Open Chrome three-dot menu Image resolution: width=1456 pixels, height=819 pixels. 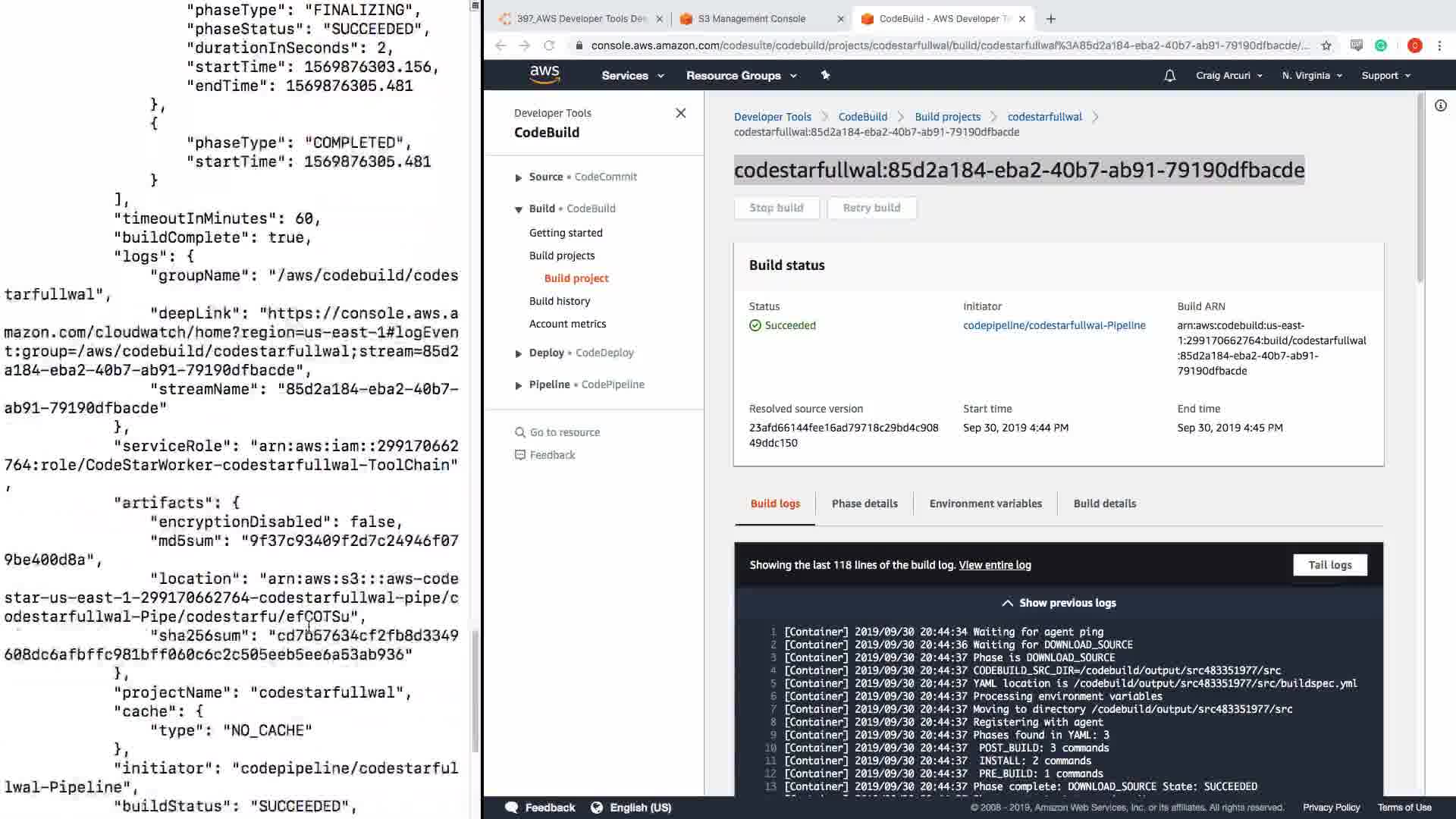(x=1439, y=45)
